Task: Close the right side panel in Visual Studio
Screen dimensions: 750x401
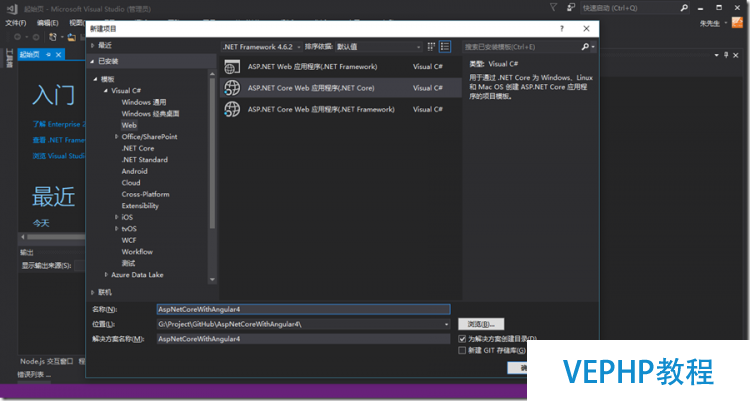Action: [736, 56]
